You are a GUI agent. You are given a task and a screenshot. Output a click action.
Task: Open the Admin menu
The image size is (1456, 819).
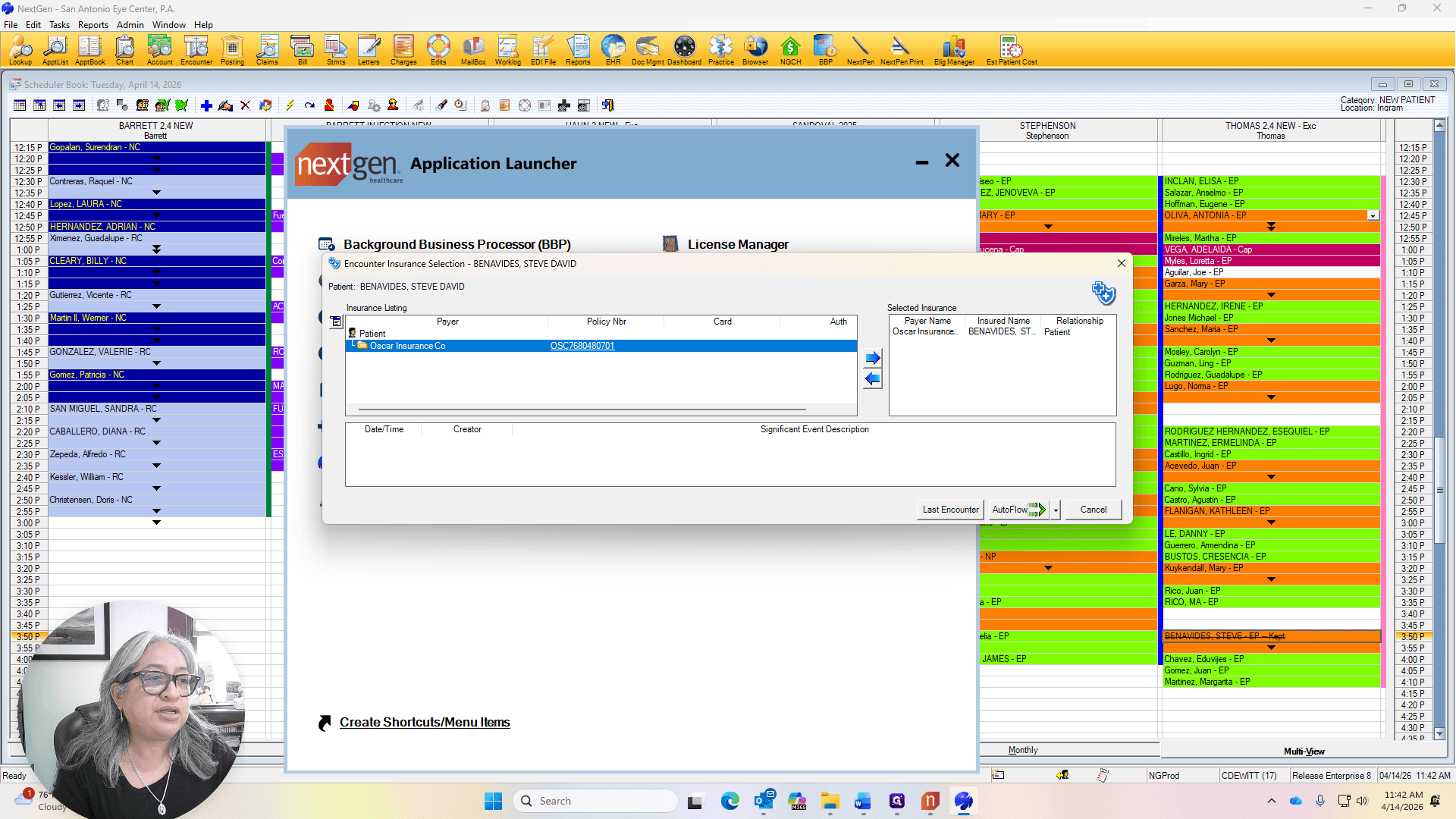(x=130, y=24)
